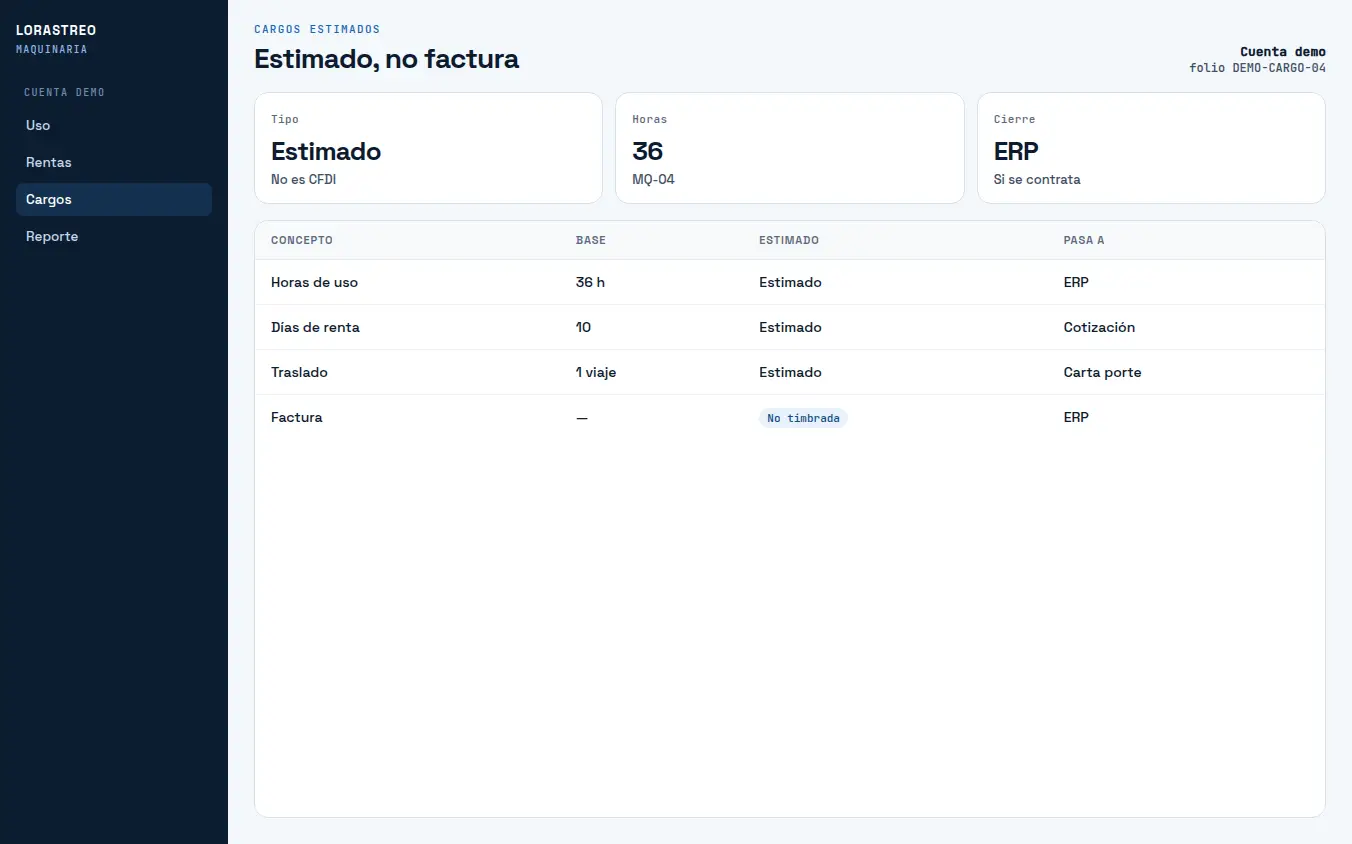The width and height of the screenshot is (1352, 844).
Task: Click the BASE column header
Action: point(591,241)
